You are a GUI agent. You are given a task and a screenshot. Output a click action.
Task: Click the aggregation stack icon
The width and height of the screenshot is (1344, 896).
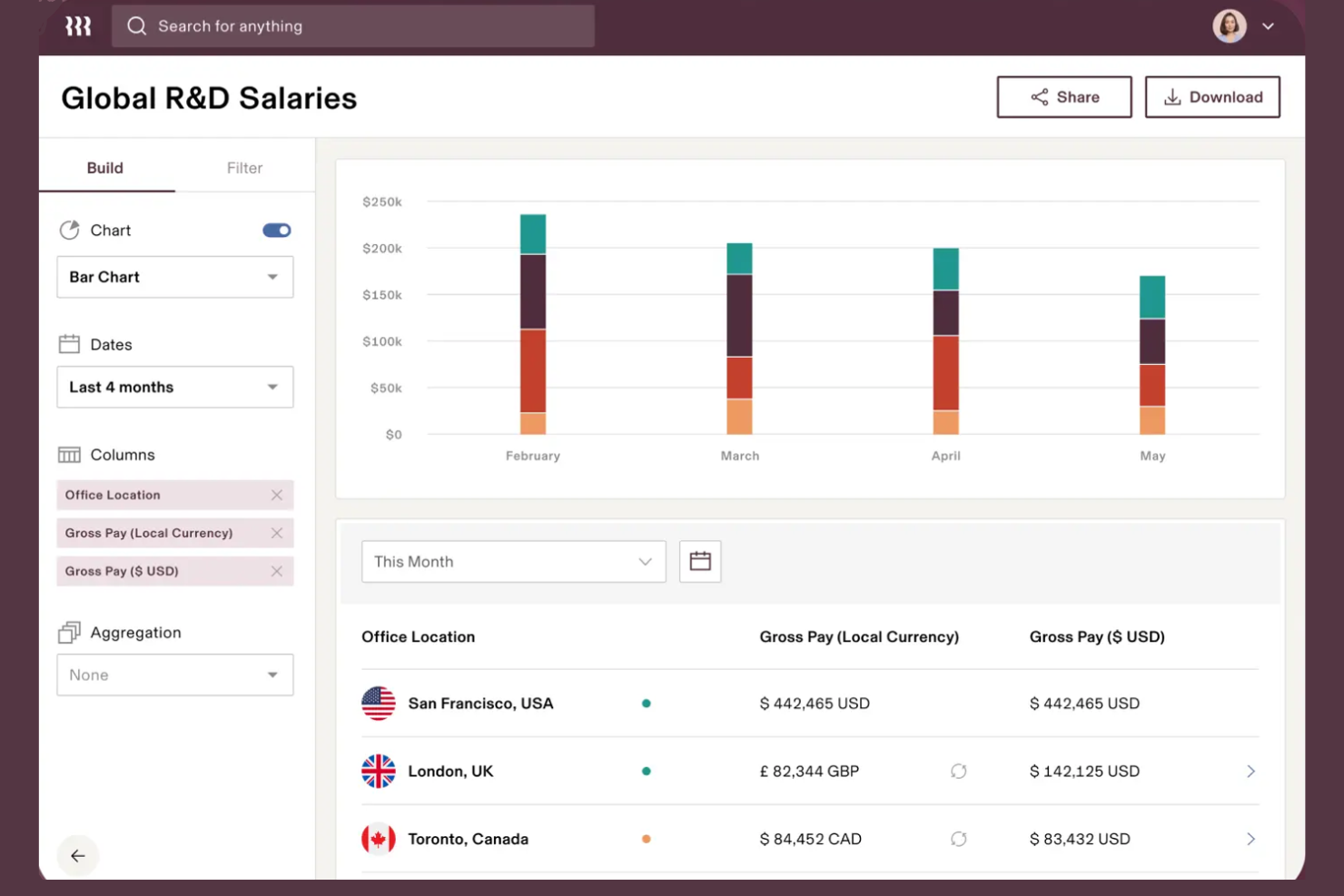[70, 632]
